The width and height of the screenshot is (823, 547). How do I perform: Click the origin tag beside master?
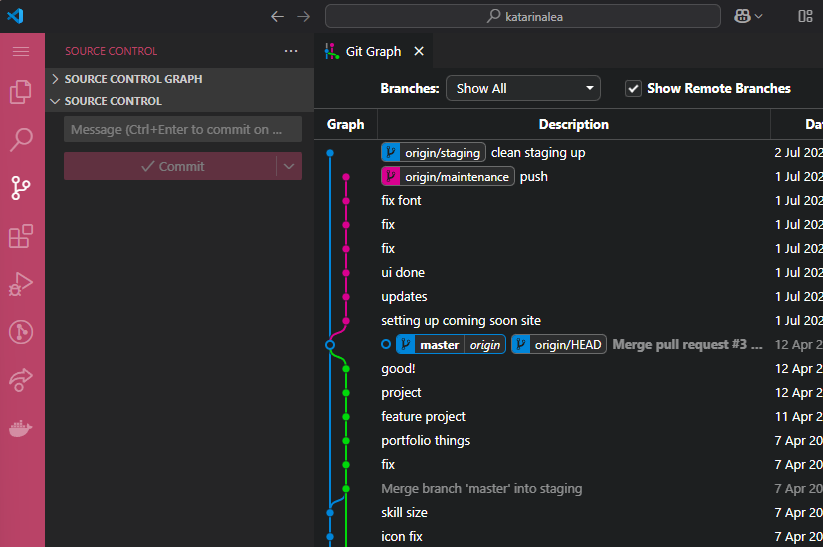485,345
